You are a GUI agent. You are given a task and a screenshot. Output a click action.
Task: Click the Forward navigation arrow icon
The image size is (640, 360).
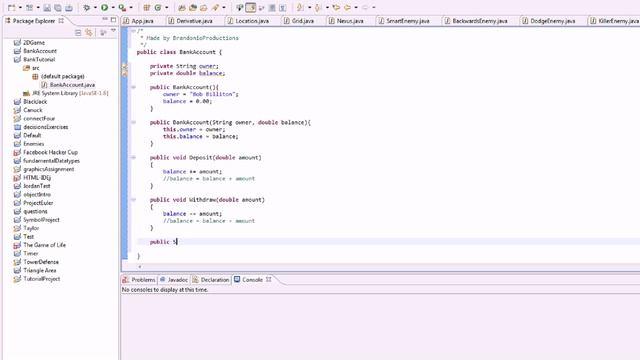pyautogui.click(x=365, y=7)
